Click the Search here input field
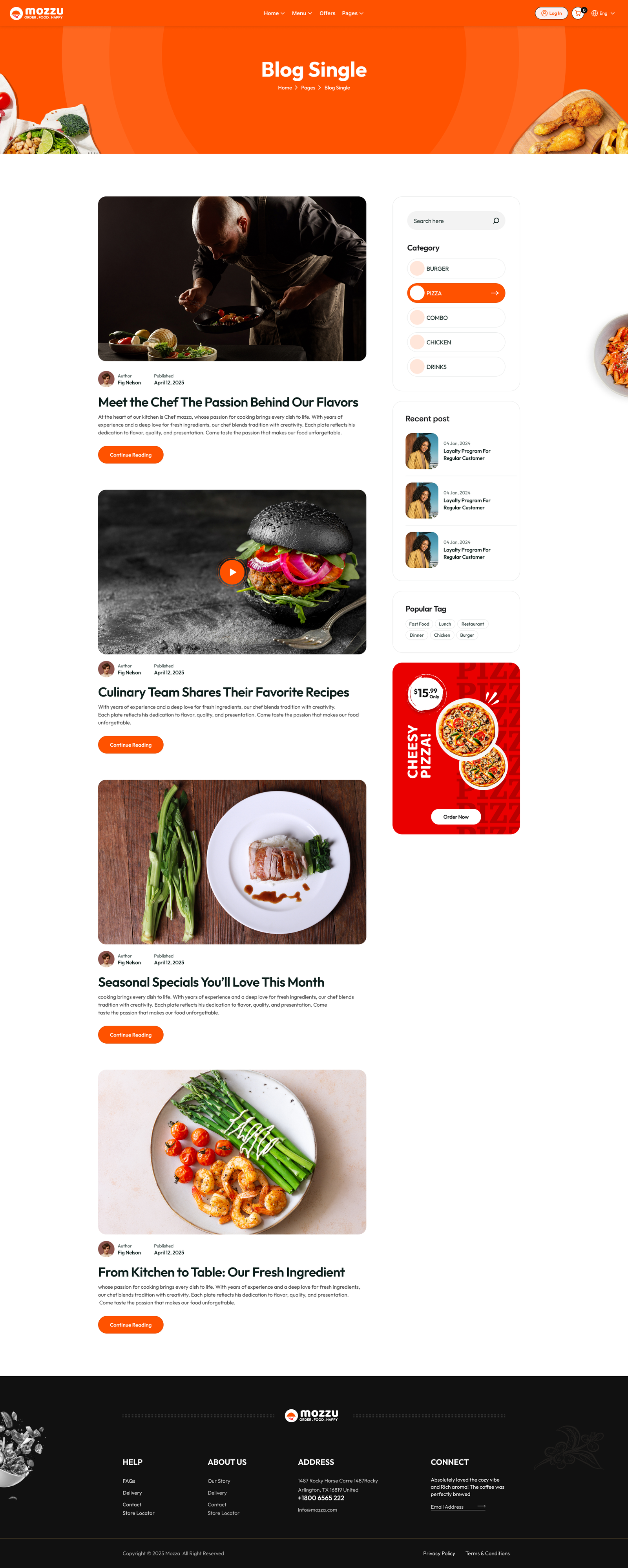This screenshot has height=1568, width=628. [x=456, y=221]
